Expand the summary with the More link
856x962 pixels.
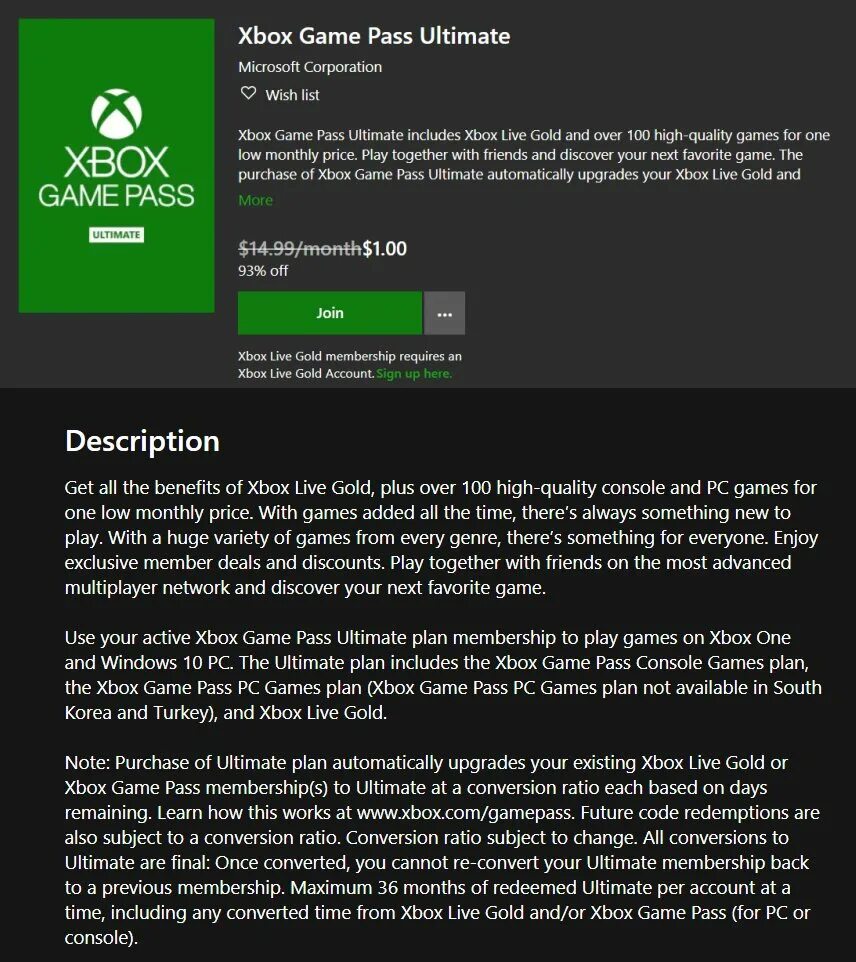click(255, 200)
